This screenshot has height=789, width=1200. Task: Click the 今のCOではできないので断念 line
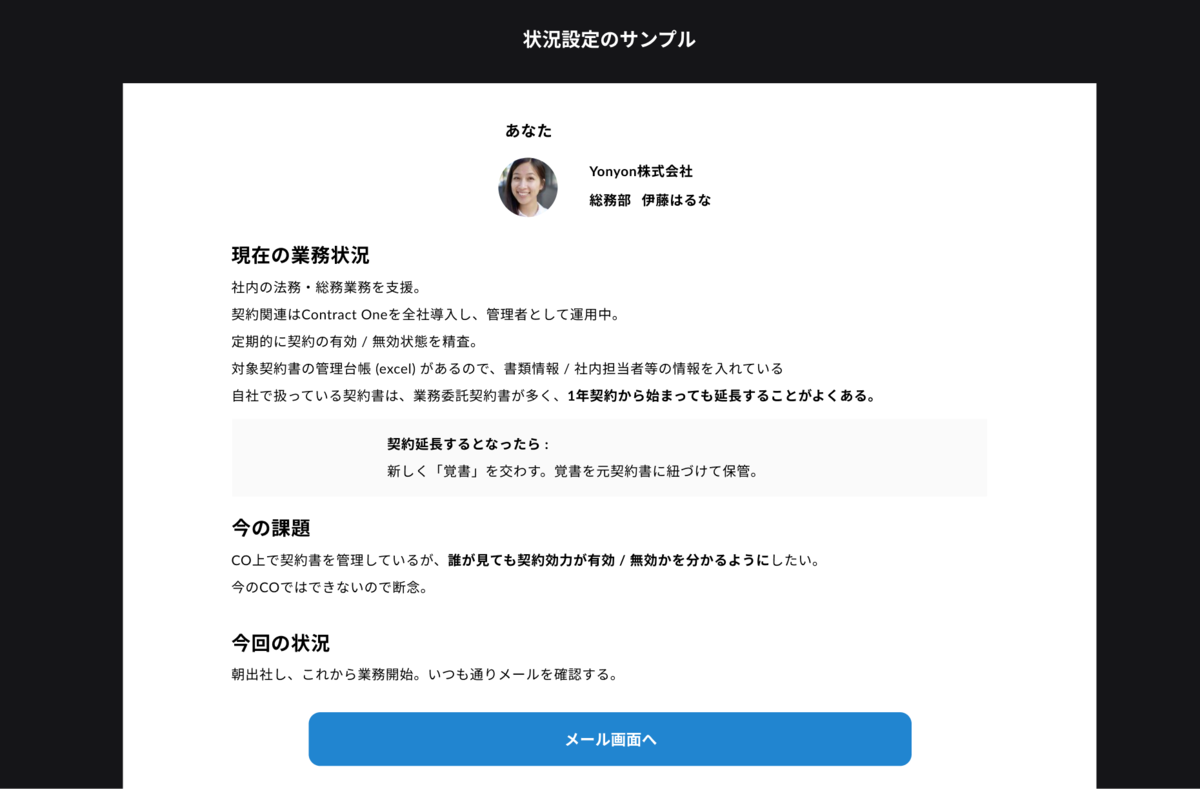(x=330, y=587)
